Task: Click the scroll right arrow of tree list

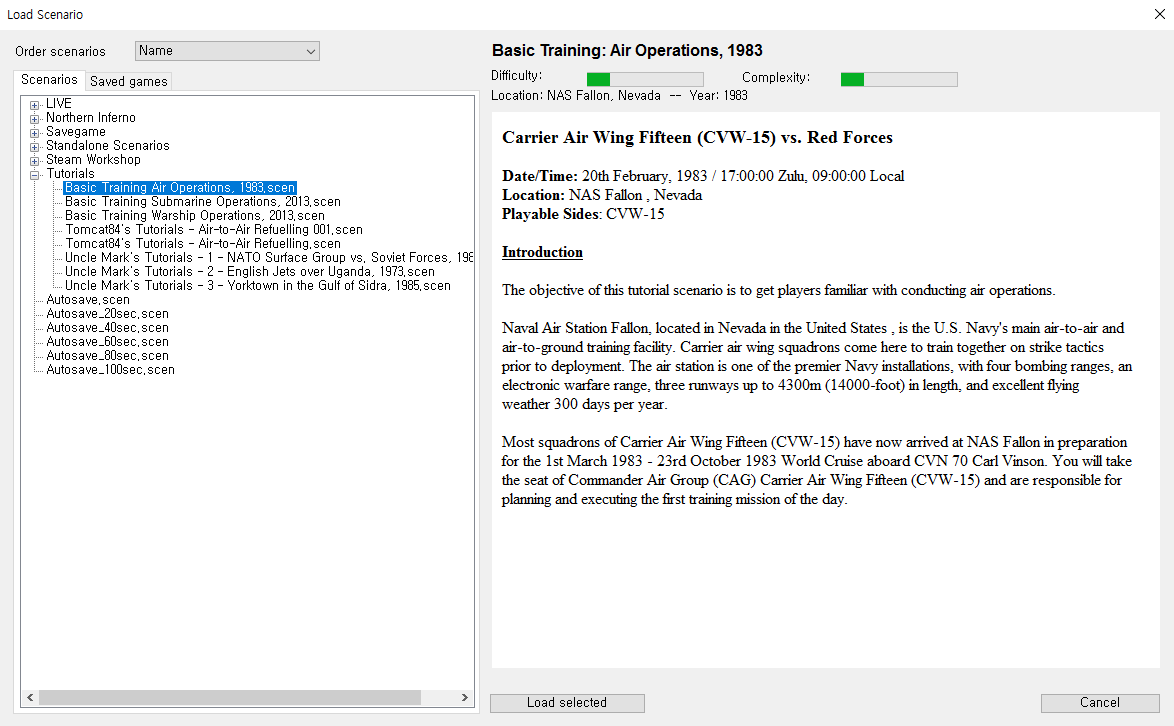Action: [465, 698]
